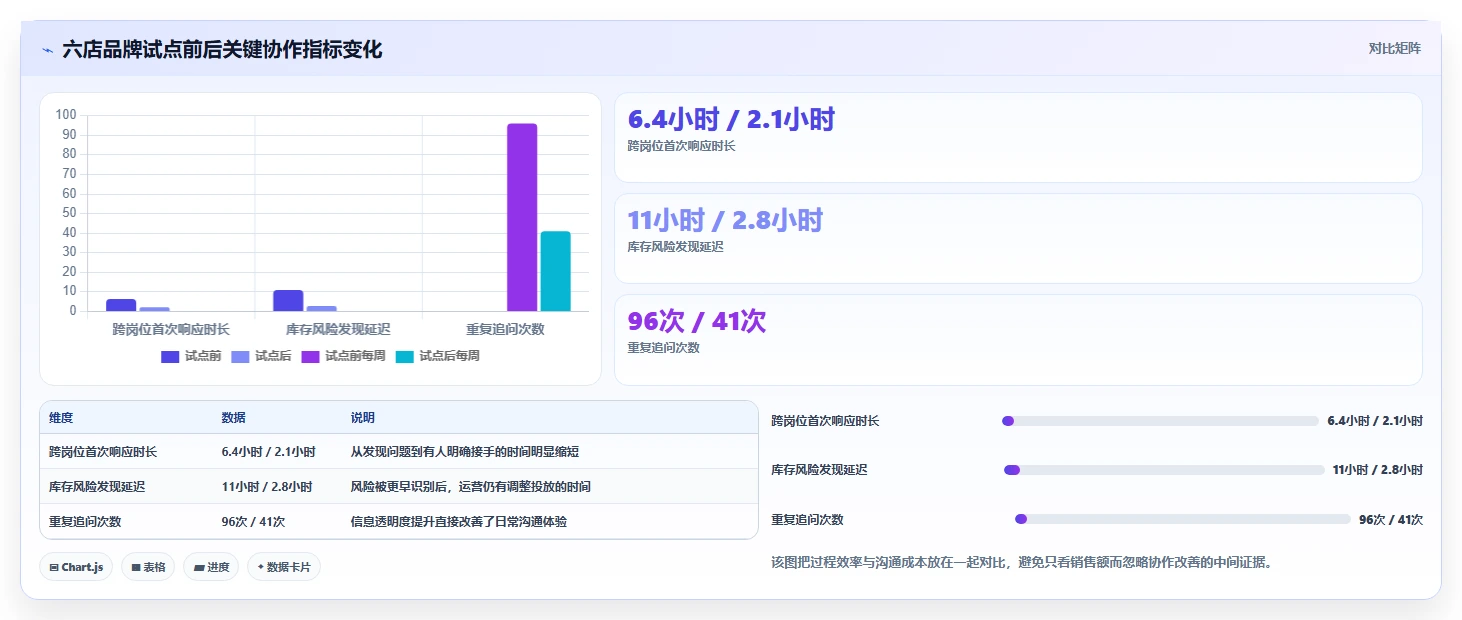Screen dimensions: 1462x620
Task: Select table row cell 跨岗位首次响应时长
Action: click(103, 452)
